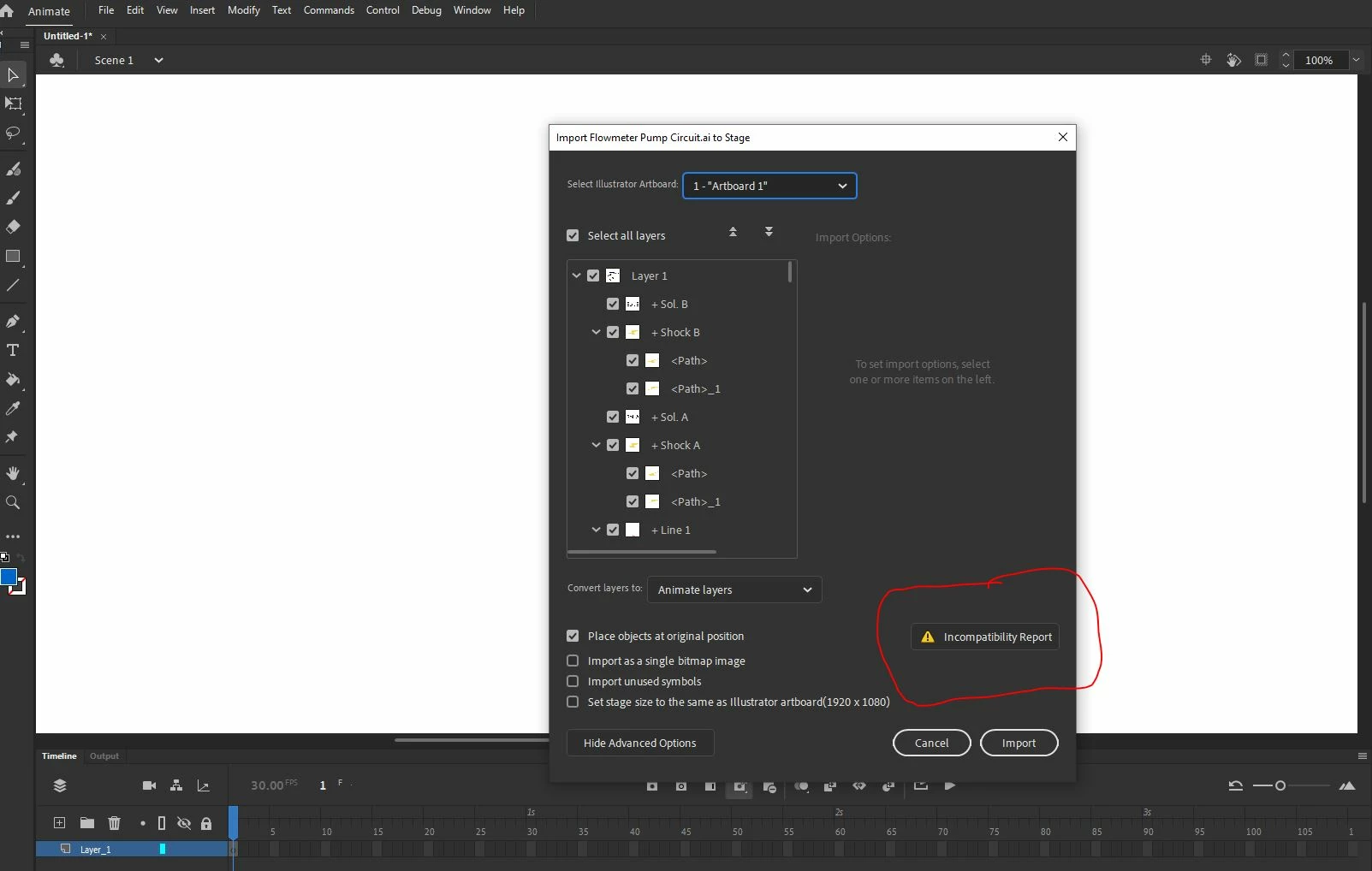The height and width of the screenshot is (871, 1372).
Task: Click the blue fill color swatch
Action: [9, 578]
